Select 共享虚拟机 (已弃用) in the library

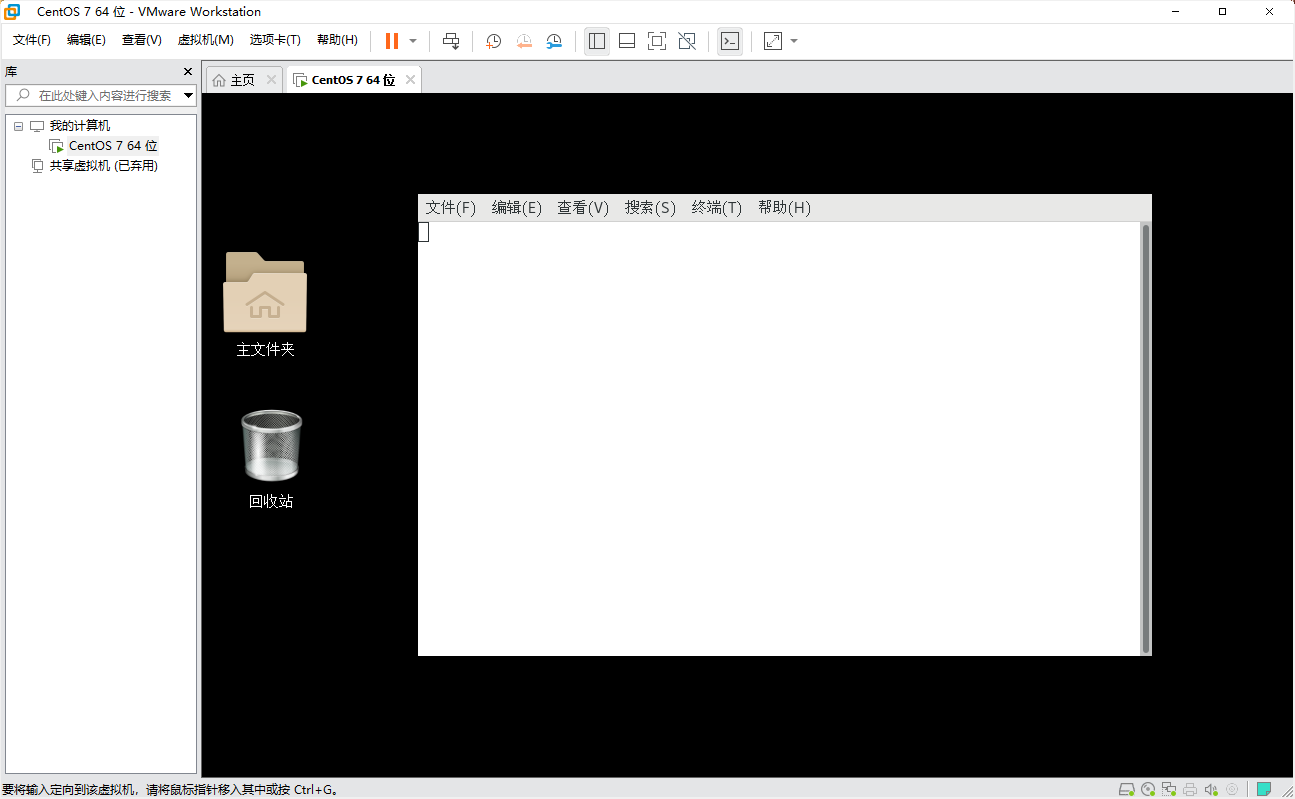104,166
